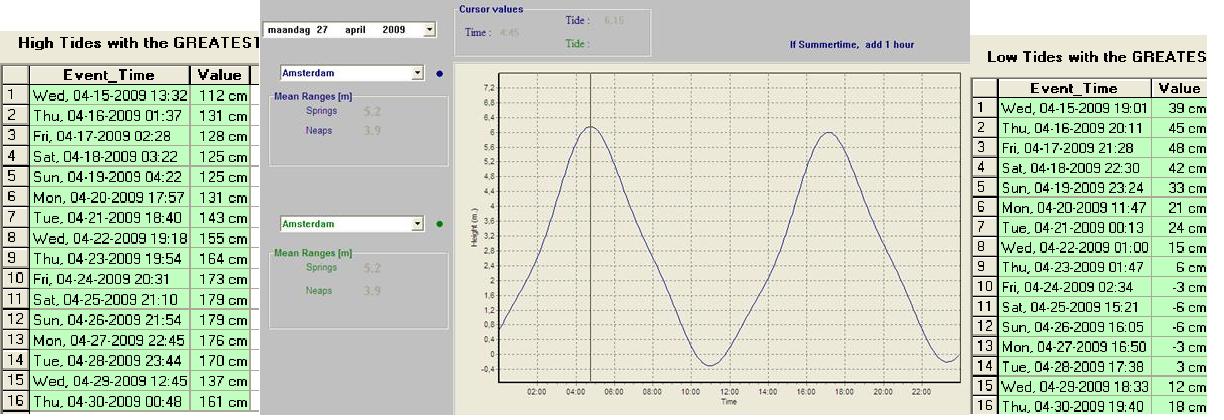Click the Event_Time header in Low Tides table

(x=1074, y=88)
